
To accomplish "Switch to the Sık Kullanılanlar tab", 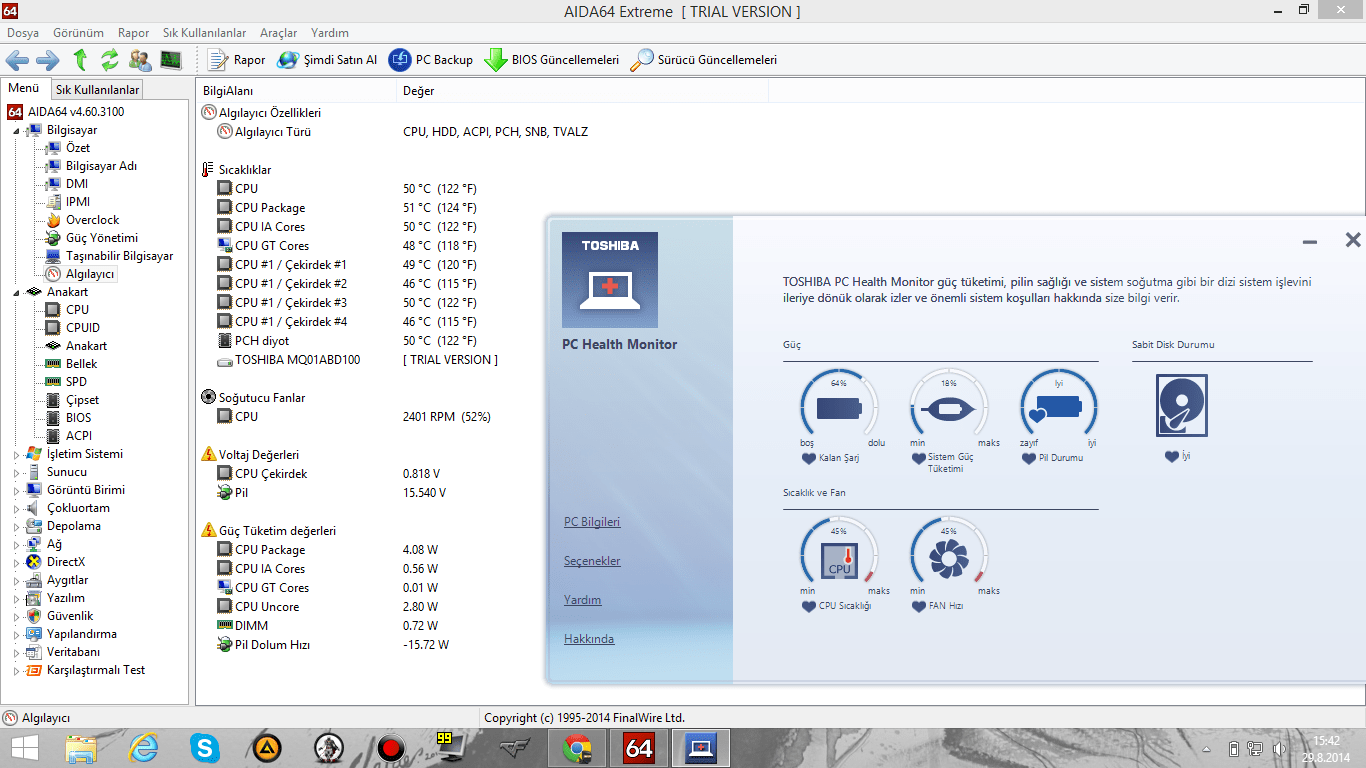I will (97, 90).
